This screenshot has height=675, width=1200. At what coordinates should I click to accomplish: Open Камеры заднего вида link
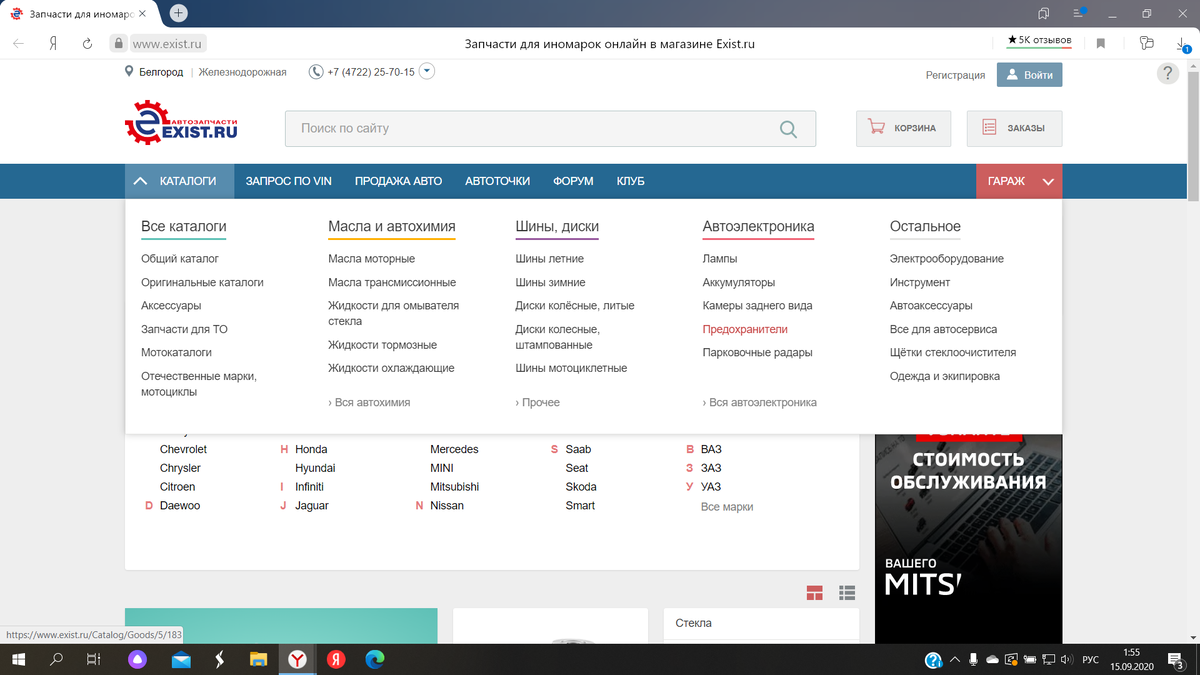[x=757, y=306]
